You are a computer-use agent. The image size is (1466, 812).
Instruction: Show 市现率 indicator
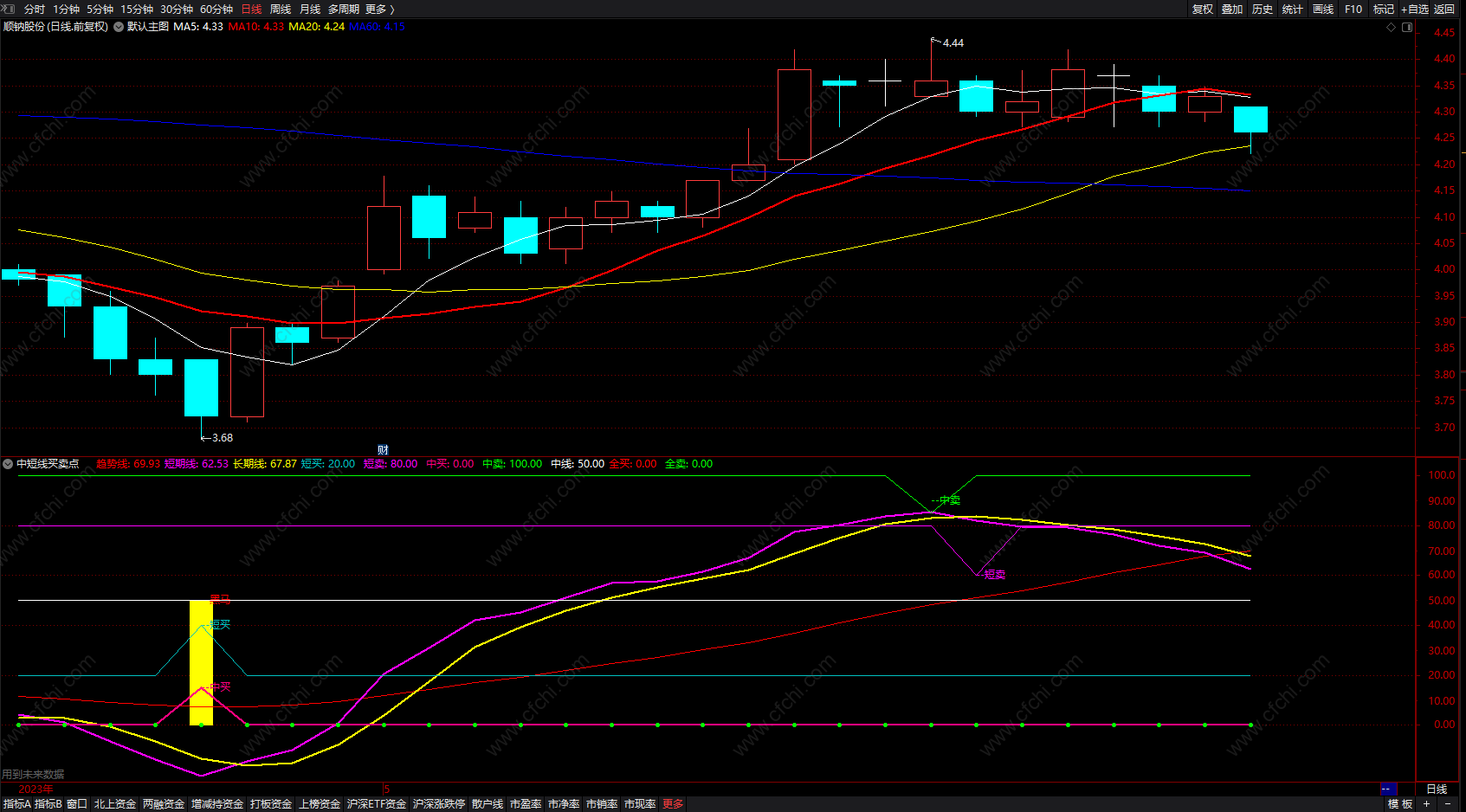click(640, 804)
